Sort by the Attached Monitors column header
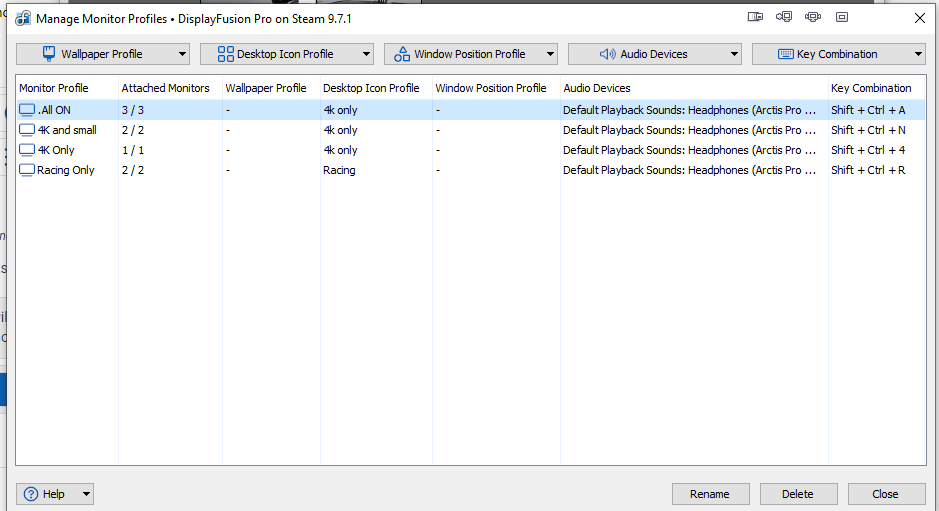This screenshot has width=939, height=511. click(165, 88)
